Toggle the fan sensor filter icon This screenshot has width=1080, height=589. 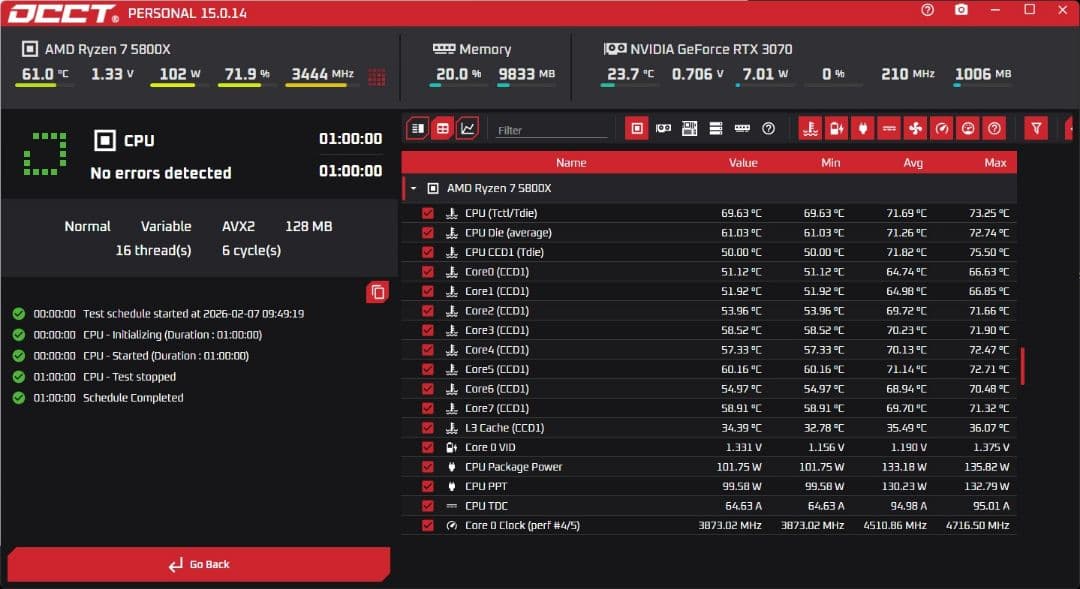pyautogui.click(x=915, y=128)
